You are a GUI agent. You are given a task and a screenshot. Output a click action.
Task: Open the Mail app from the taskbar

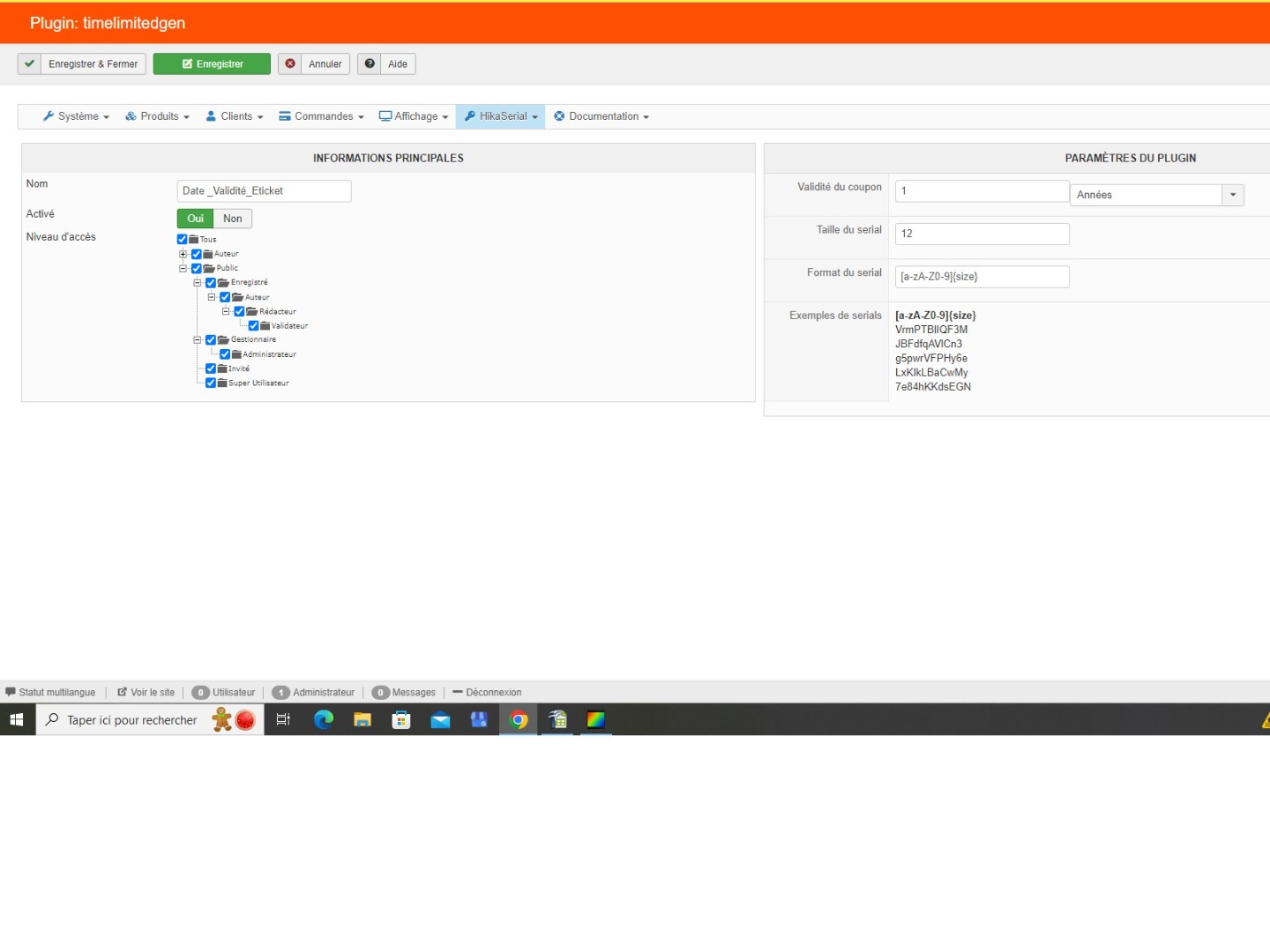coord(440,720)
